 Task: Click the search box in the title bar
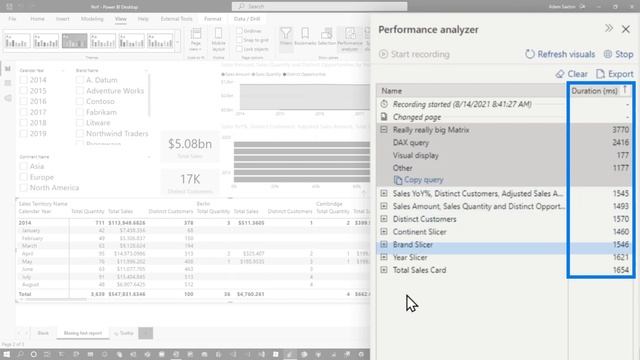319,6
